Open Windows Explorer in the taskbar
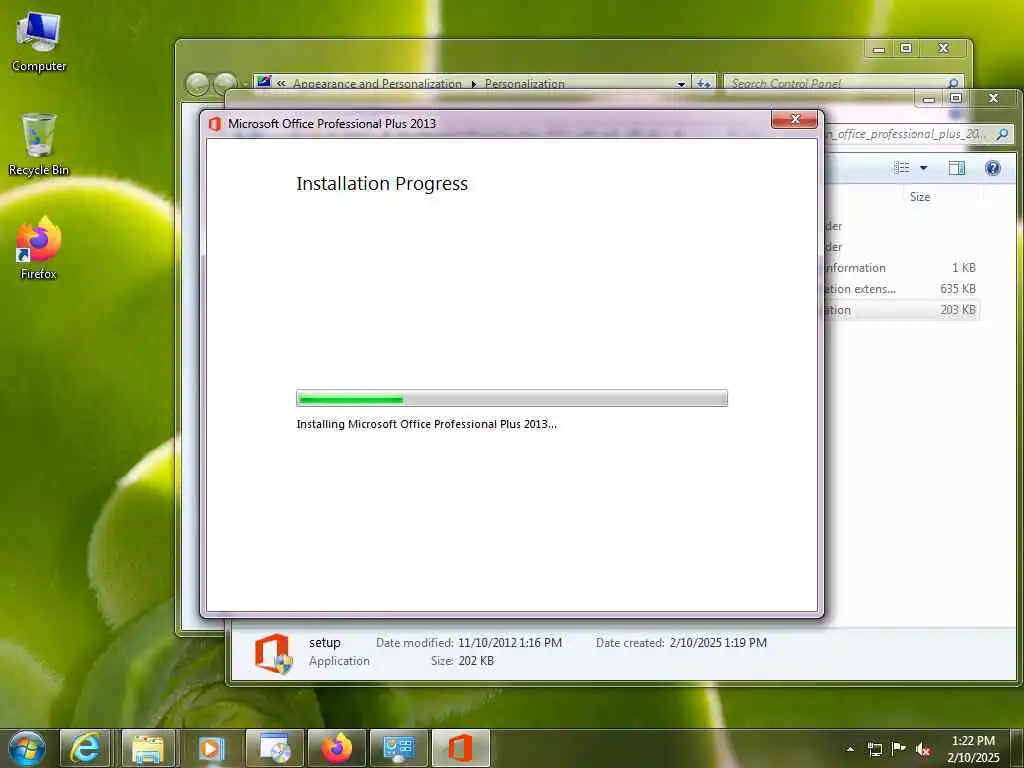Screen dimensions: 1024x768 click(148, 748)
